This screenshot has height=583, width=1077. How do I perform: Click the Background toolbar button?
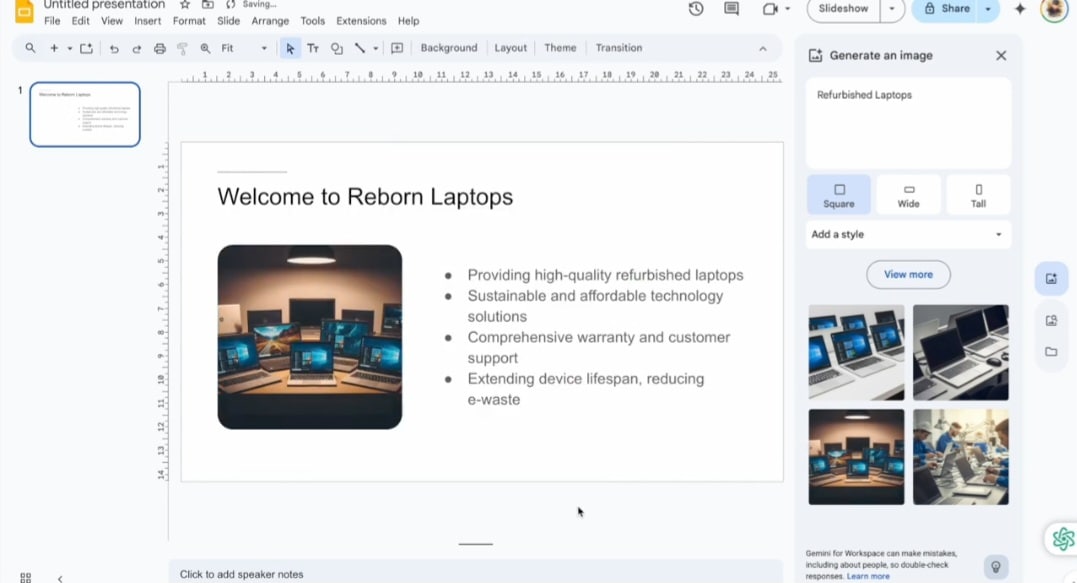(x=449, y=48)
